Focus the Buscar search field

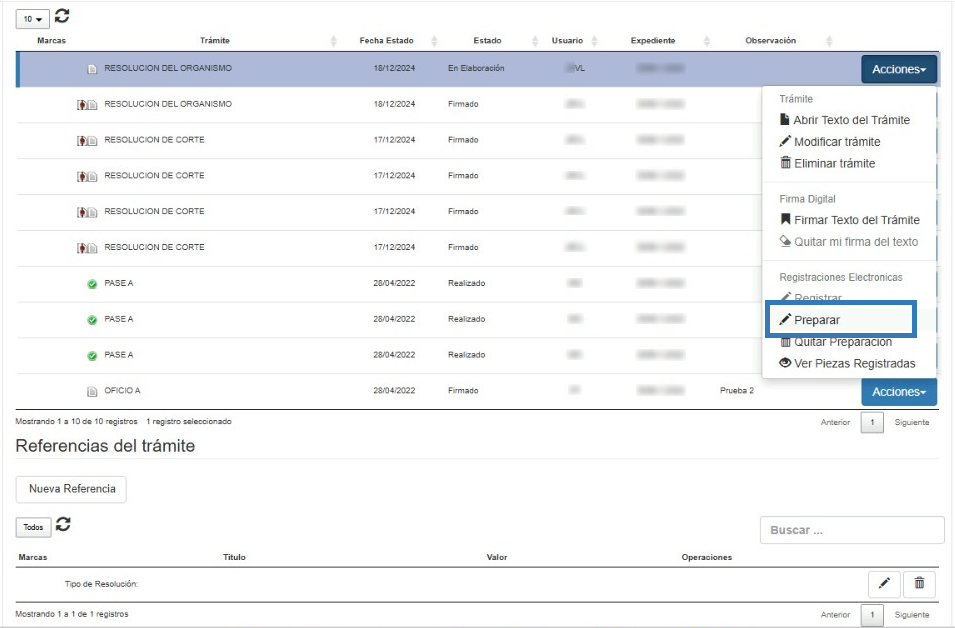[851, 530]
